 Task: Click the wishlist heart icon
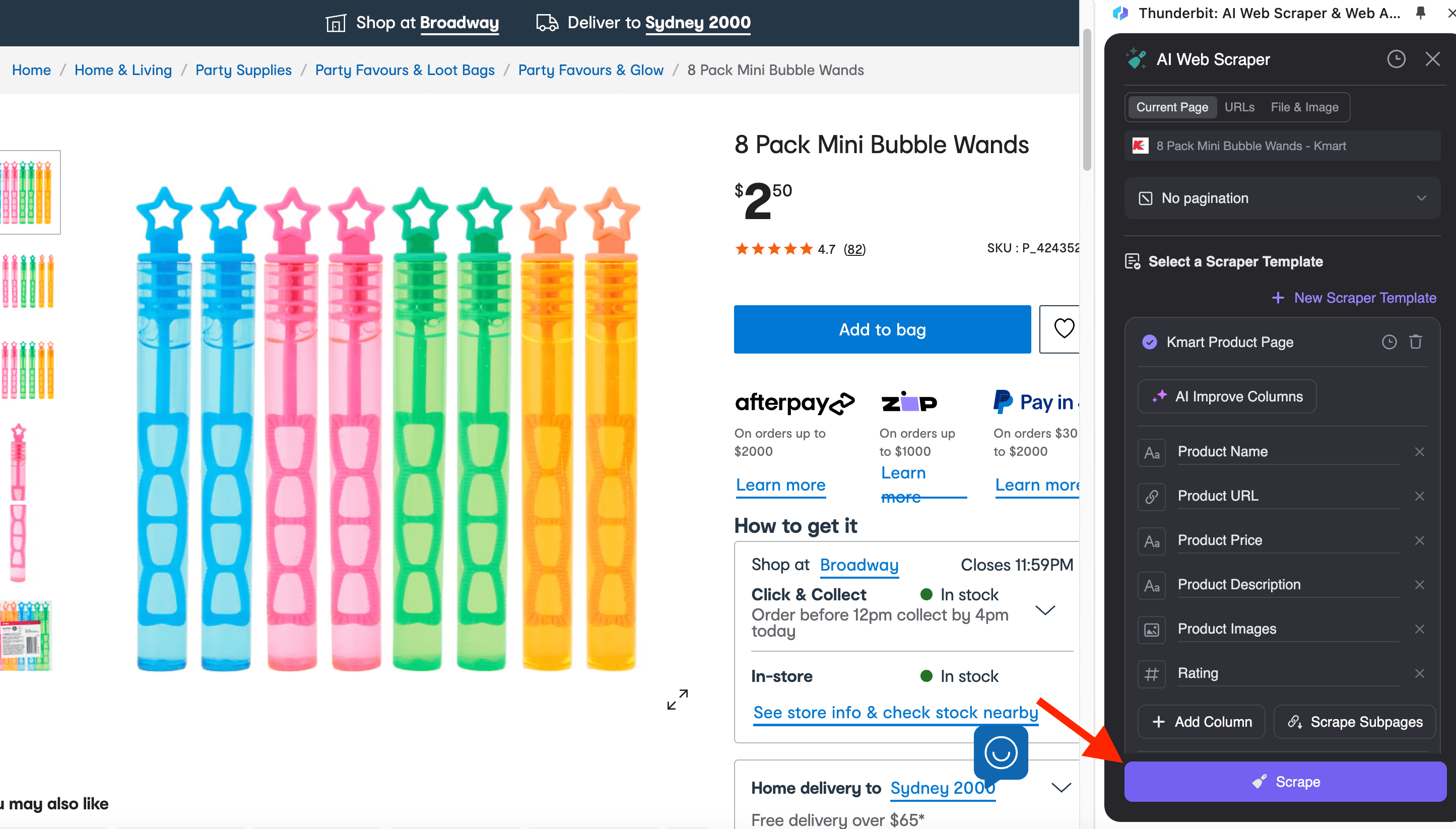tap(1063, 328)
